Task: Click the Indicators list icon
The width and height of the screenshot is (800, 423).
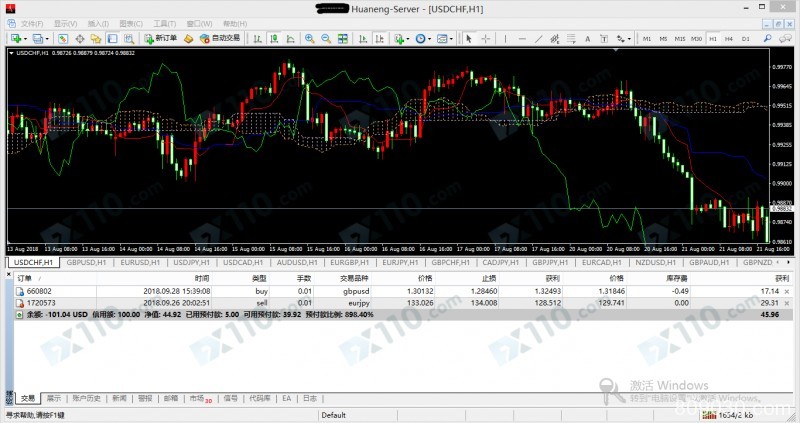Action: click(x=398, y=39)
